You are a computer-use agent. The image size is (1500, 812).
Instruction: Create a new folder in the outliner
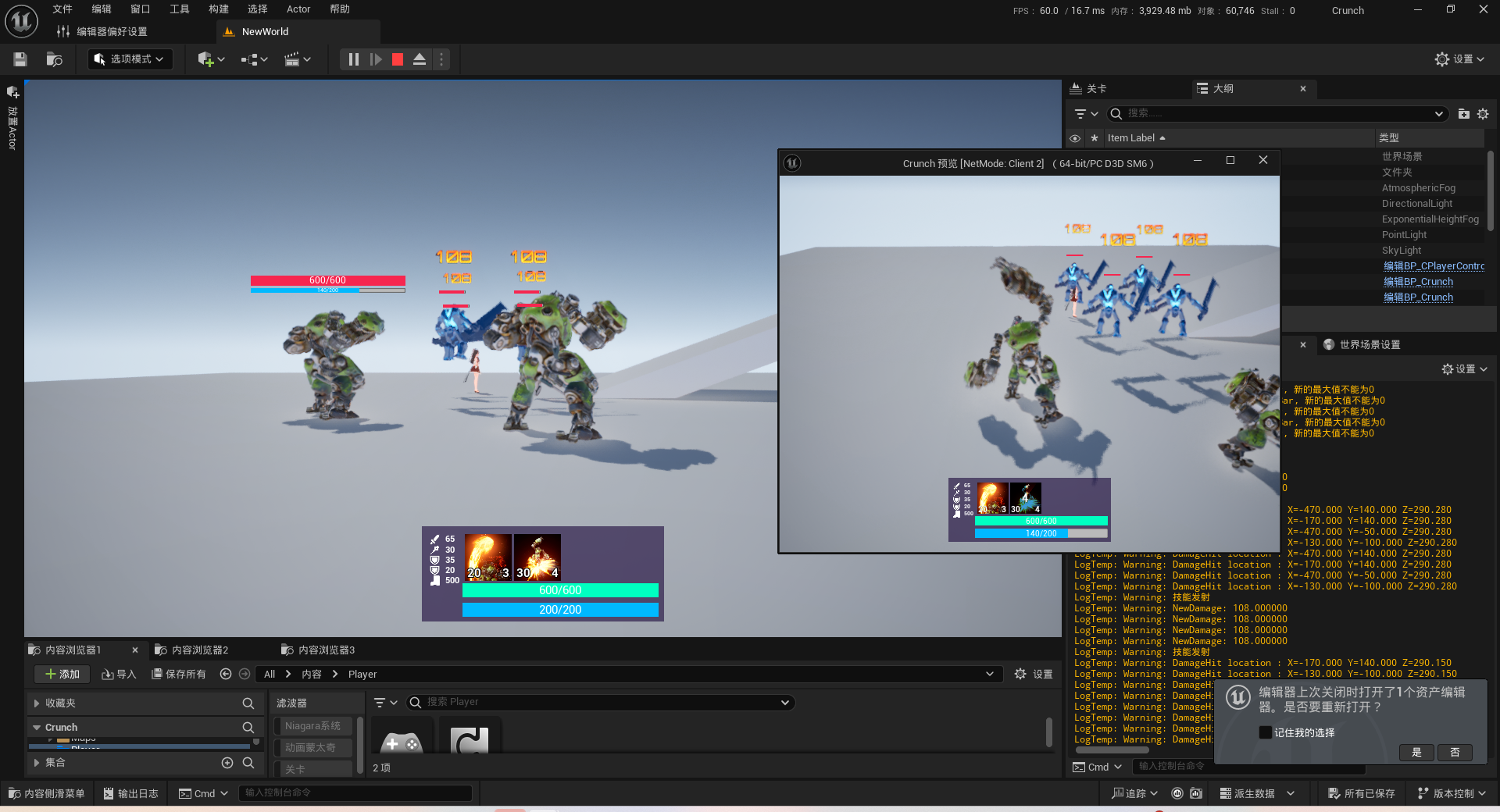[1463, 114]
